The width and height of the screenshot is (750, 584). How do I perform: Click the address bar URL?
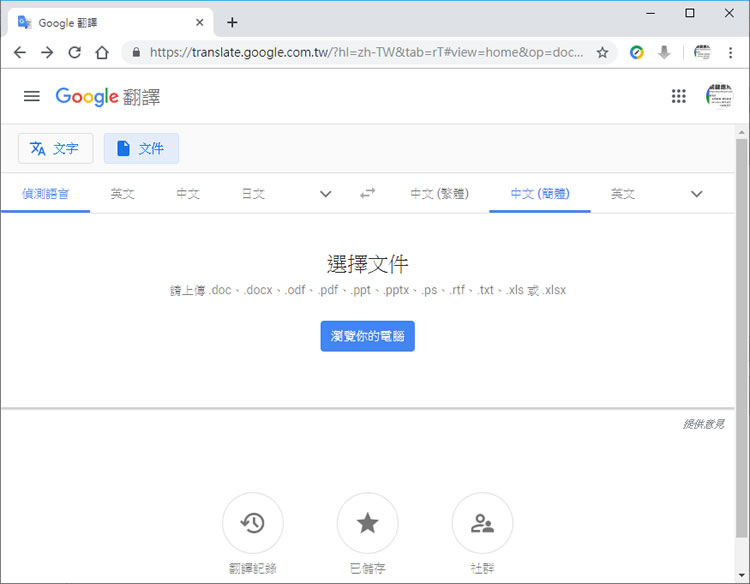(366, 52)
